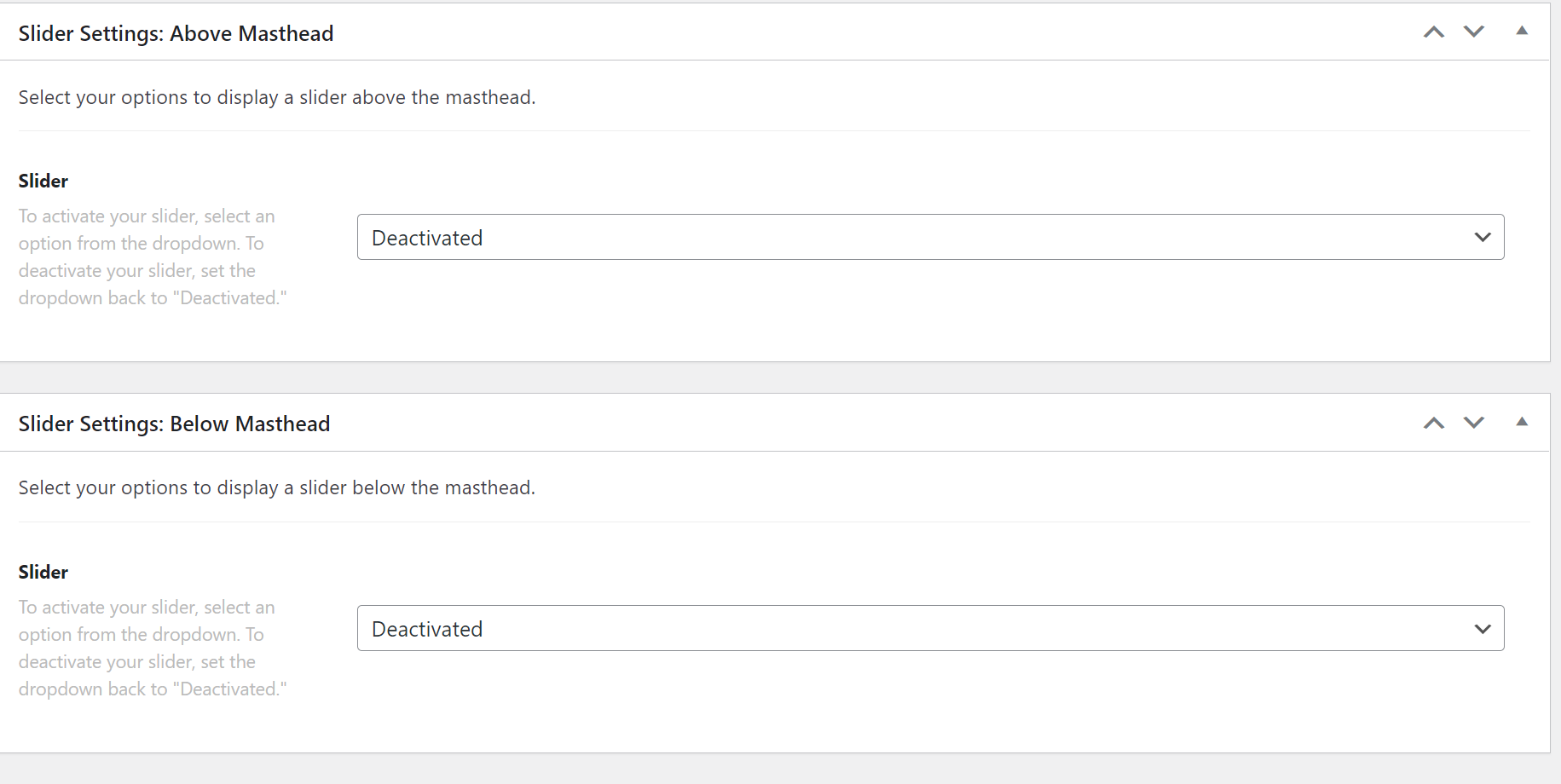Viewport: 1561px width, 784px height.
Task: Open the Above Masthead Slider dropdown
Action: click(x=930, y=237)
